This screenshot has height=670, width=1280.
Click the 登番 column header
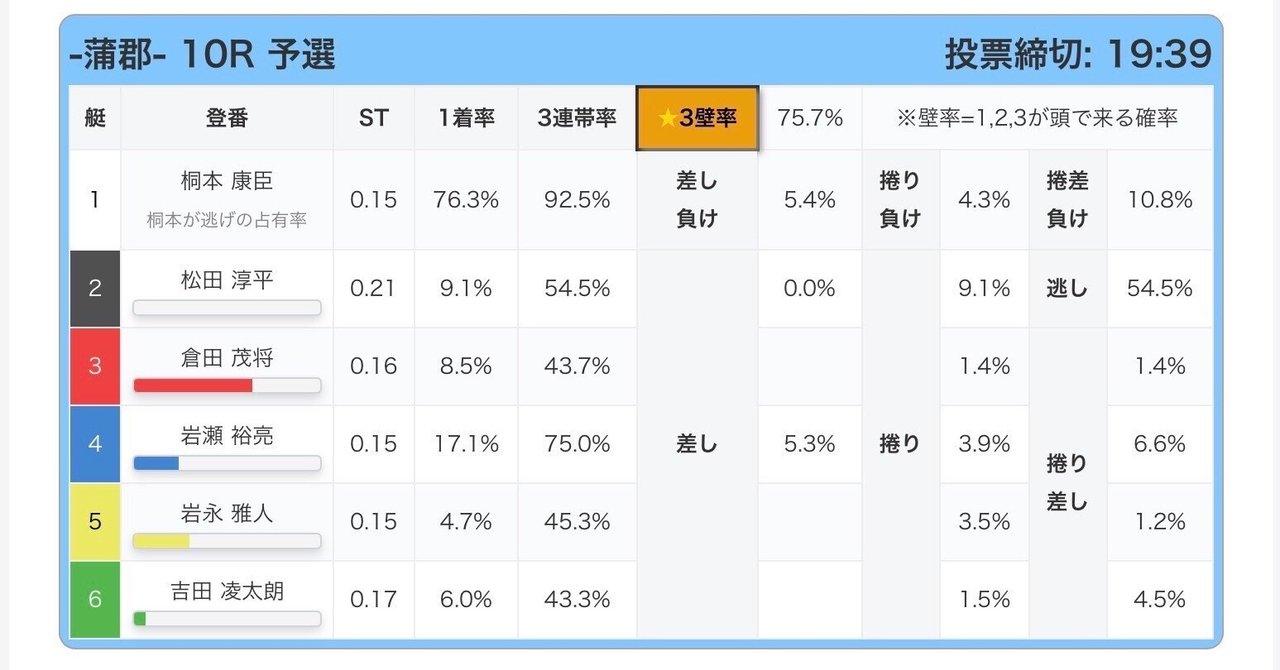click(x=227, y=118)
